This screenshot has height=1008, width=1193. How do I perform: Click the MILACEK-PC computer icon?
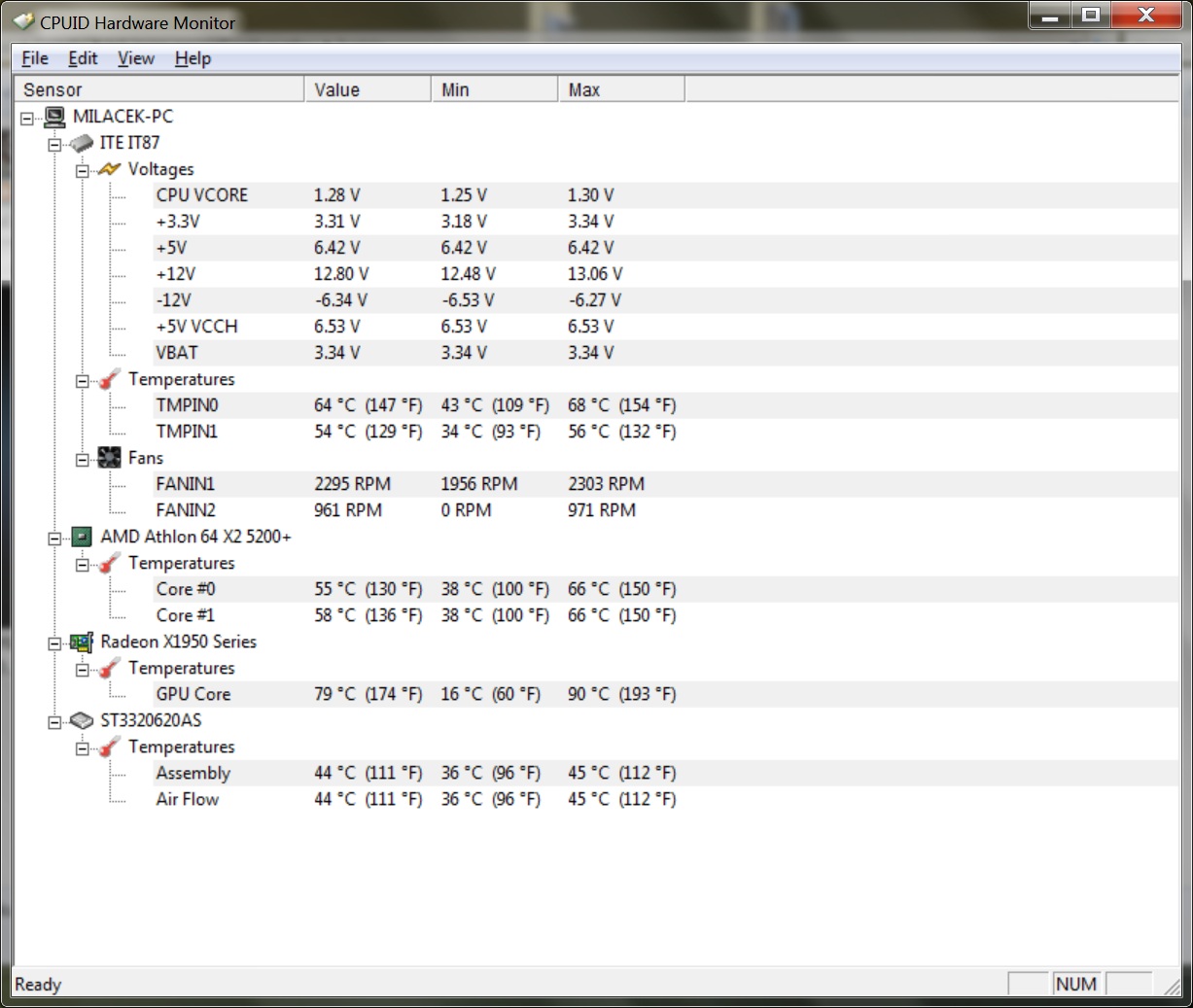coord(54,117)
